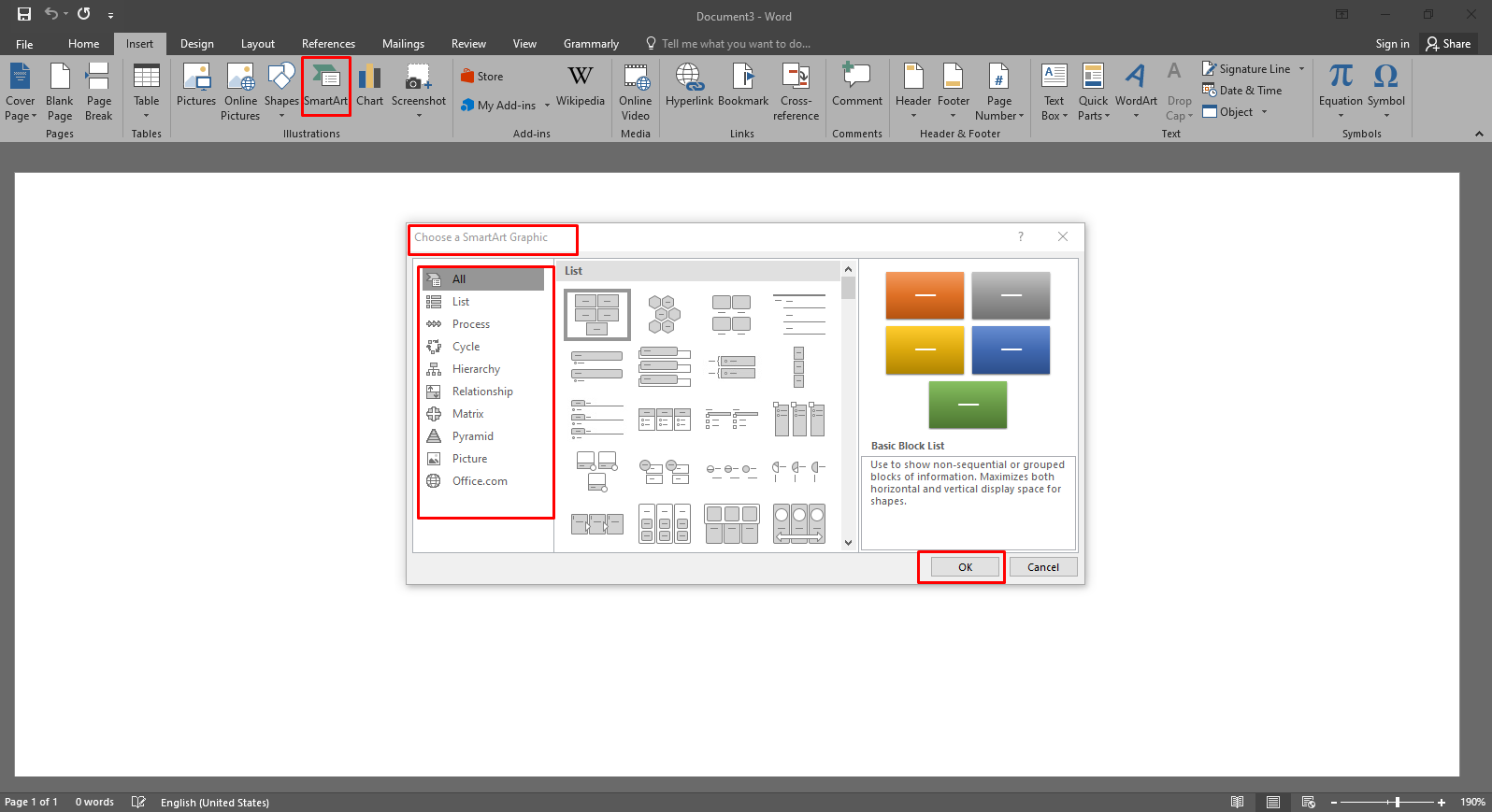1492x812 pixels.
Task: Open the File tab
Action: pyautogui.click(x=24, y=44)
